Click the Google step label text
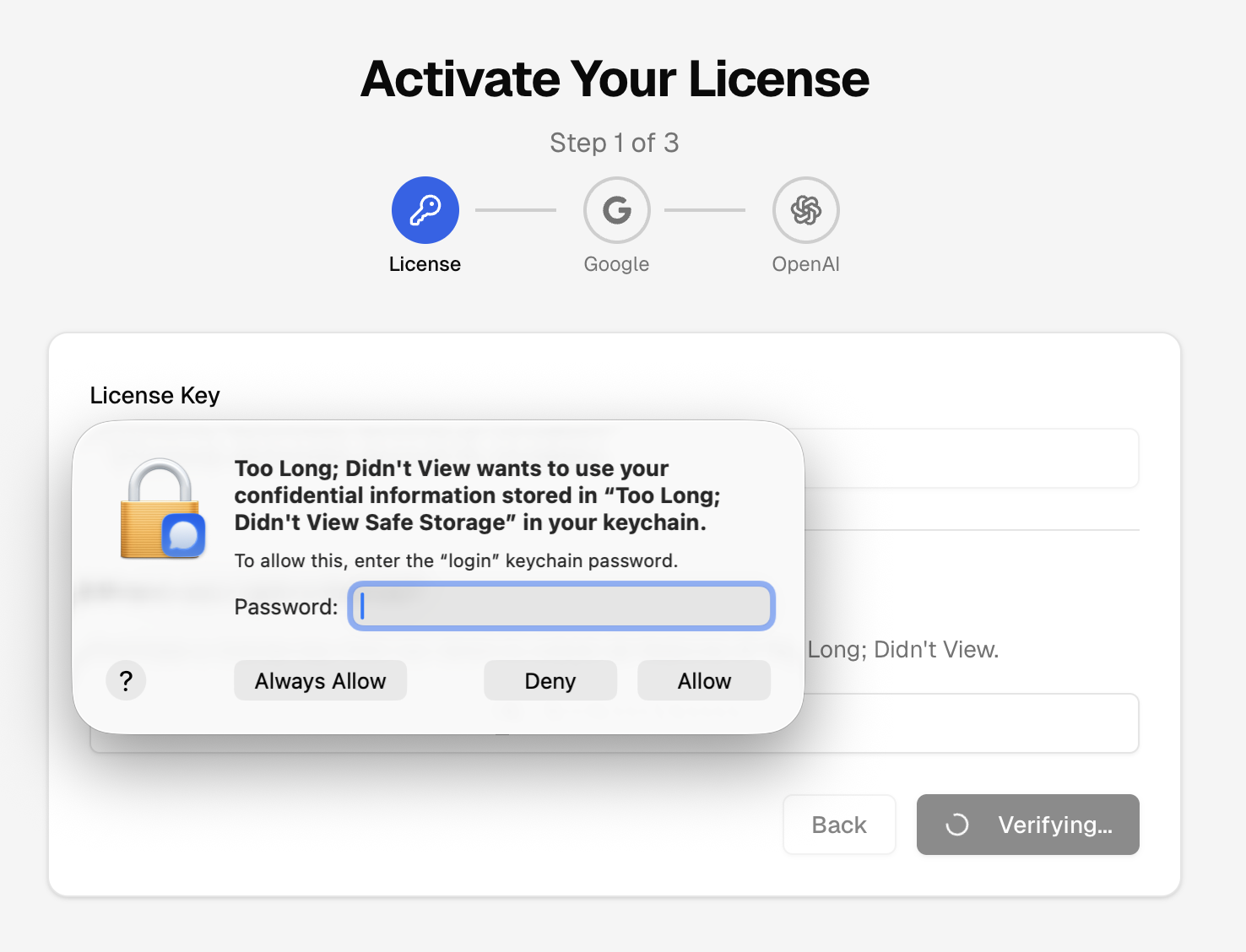1246x952 pixels. [616, 263]
